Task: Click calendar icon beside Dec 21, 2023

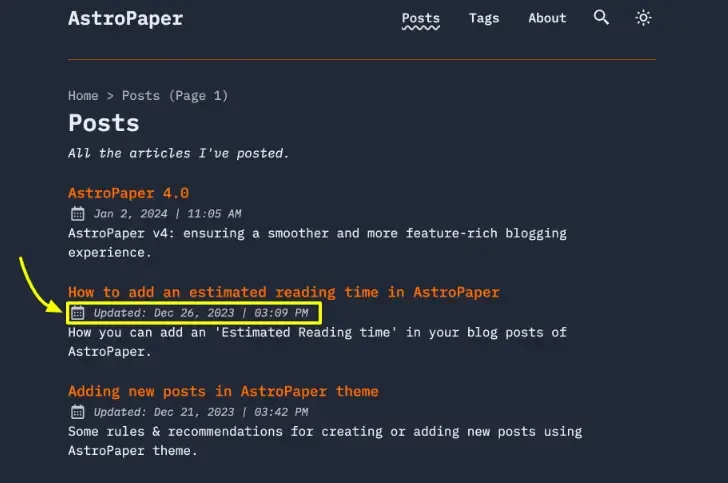Action: [x=78, y=412]
